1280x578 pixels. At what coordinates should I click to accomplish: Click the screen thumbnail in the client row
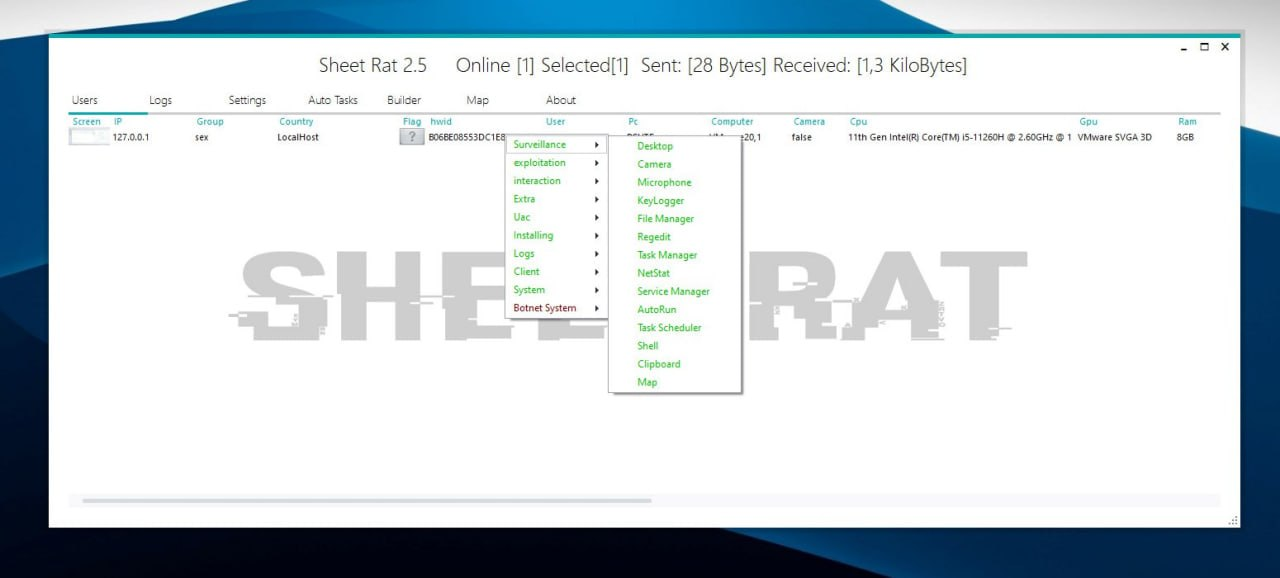[x=89, y=137]
